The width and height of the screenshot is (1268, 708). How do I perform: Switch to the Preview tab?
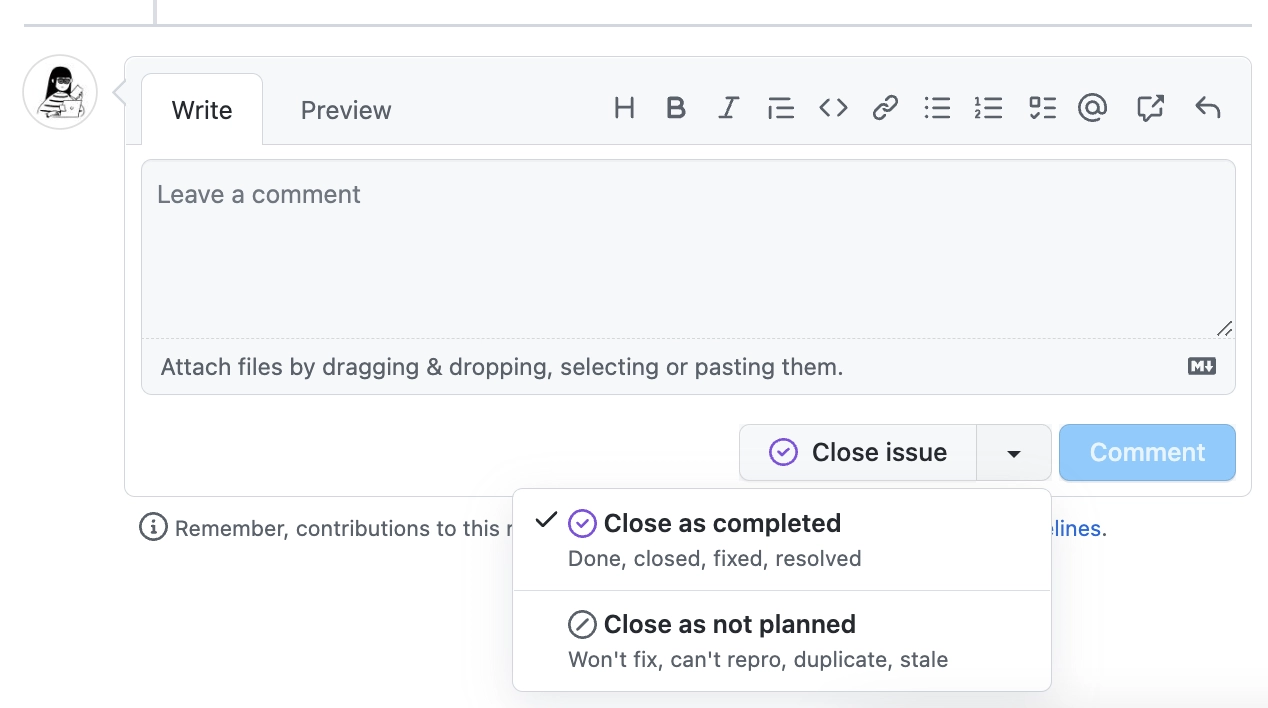(x=346, y=110)
